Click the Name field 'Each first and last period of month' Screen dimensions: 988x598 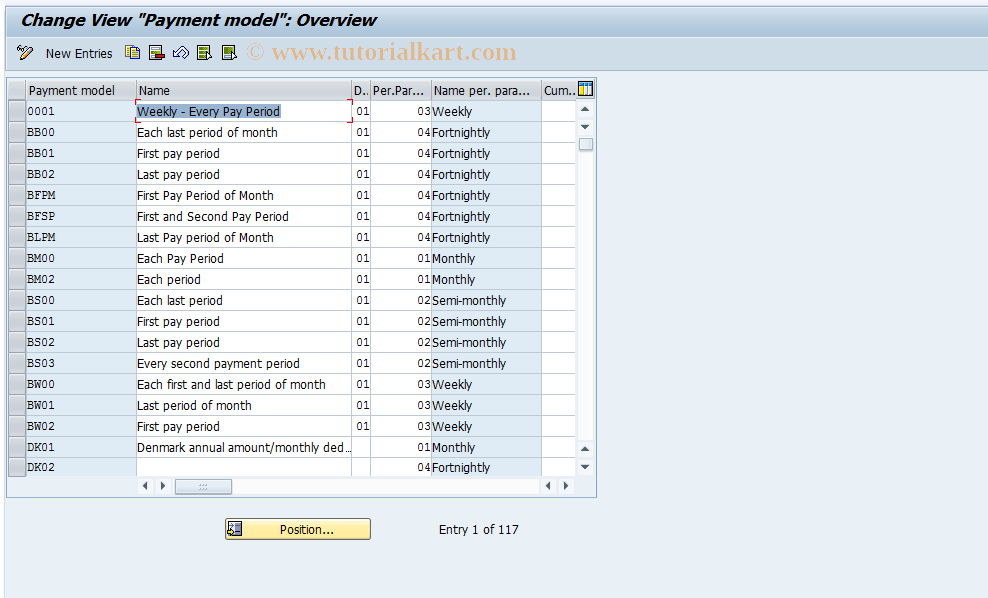(243, 384)
